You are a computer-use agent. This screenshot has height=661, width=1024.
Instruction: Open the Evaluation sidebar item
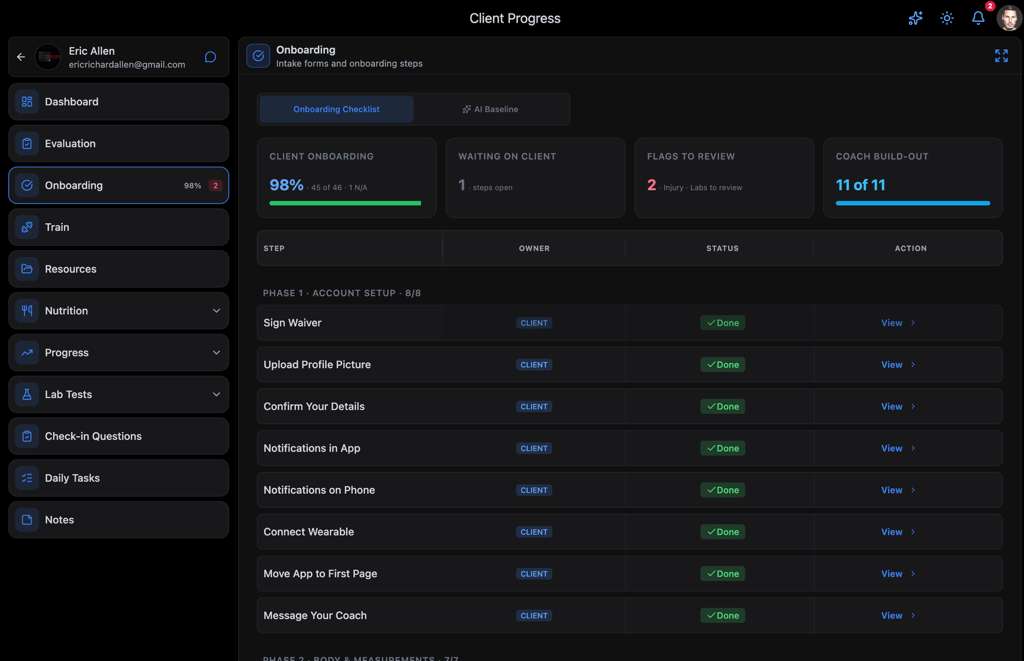pyautogui.click(x=118, y=144)
